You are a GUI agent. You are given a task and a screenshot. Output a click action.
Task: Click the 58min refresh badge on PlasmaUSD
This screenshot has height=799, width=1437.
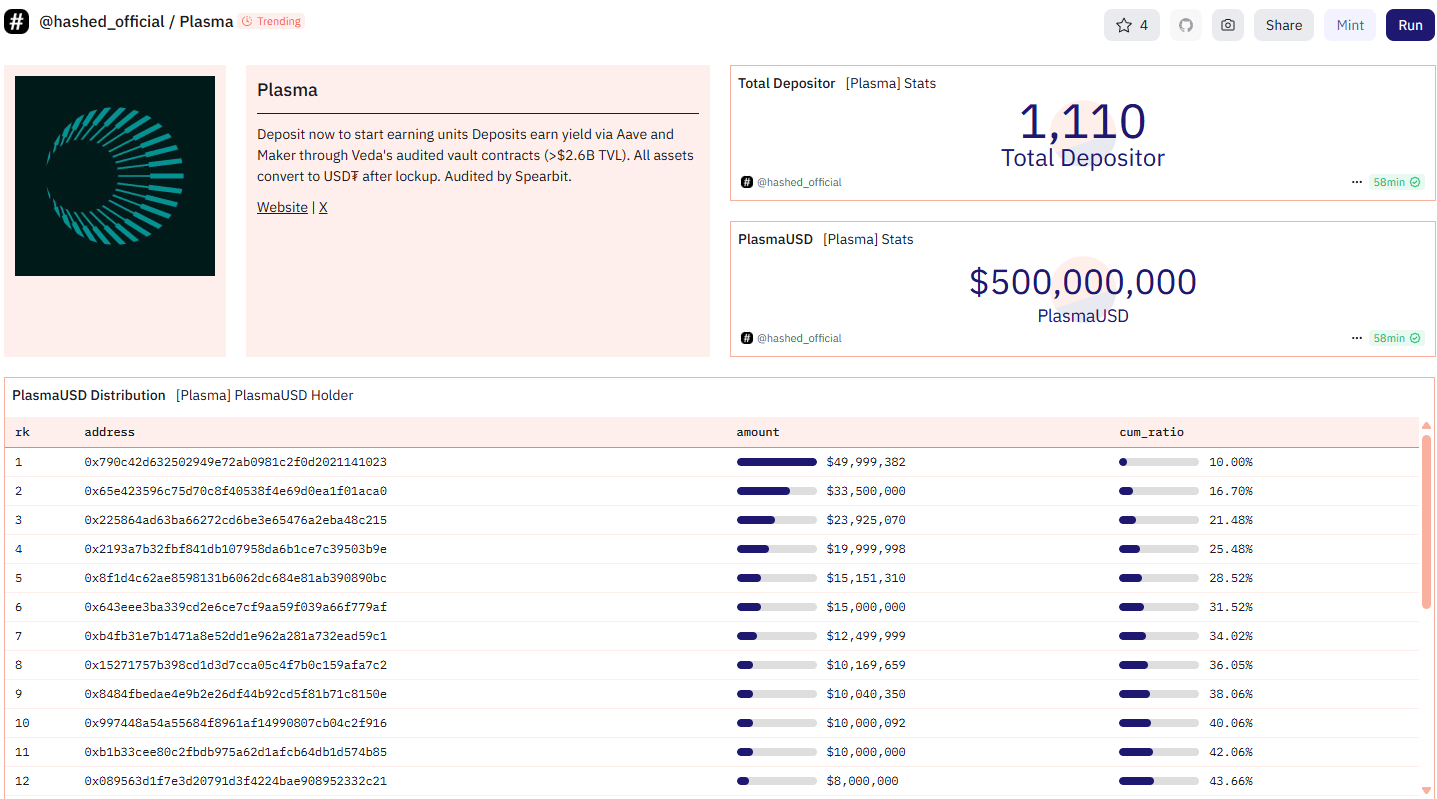[1396, 338]
